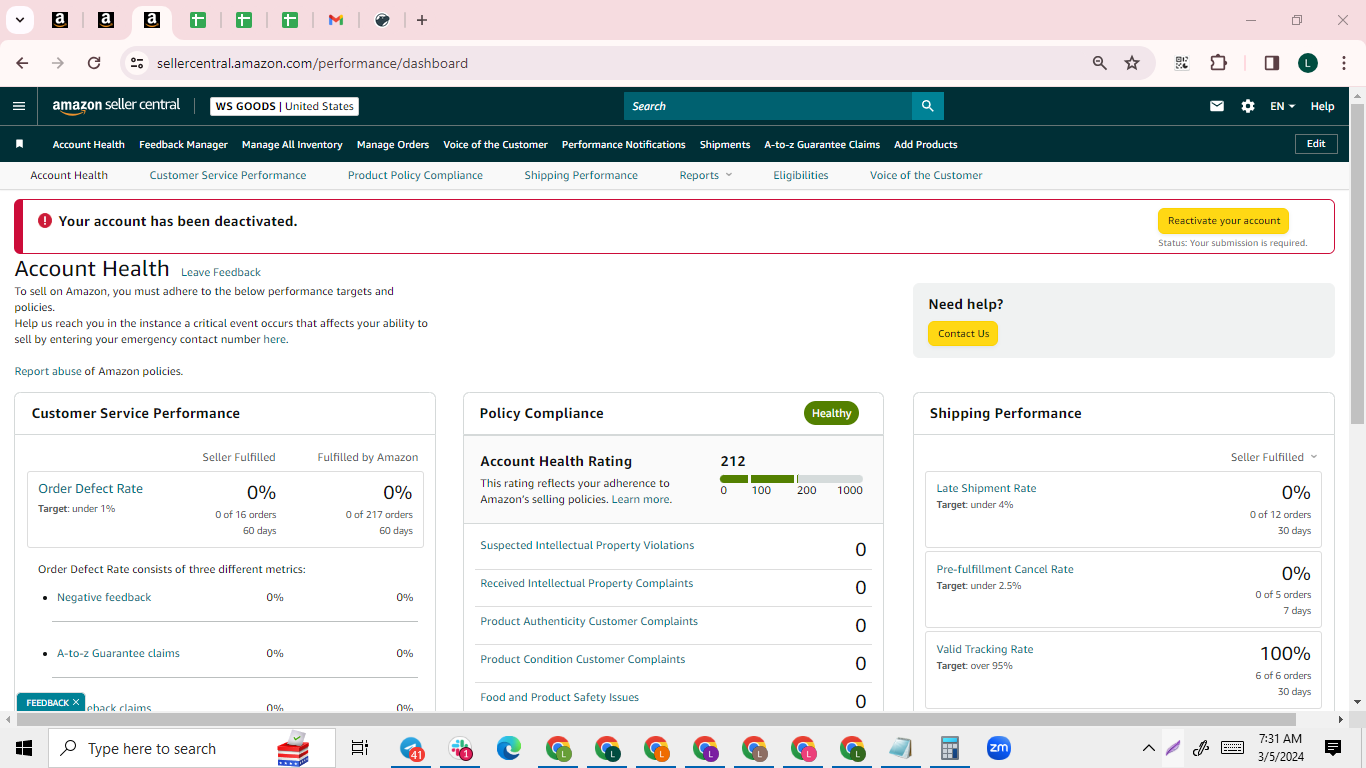Open the Negative feedback metric link
Image resolution: width=1366 pixels, height=768 pixels.
pos(104,597)
